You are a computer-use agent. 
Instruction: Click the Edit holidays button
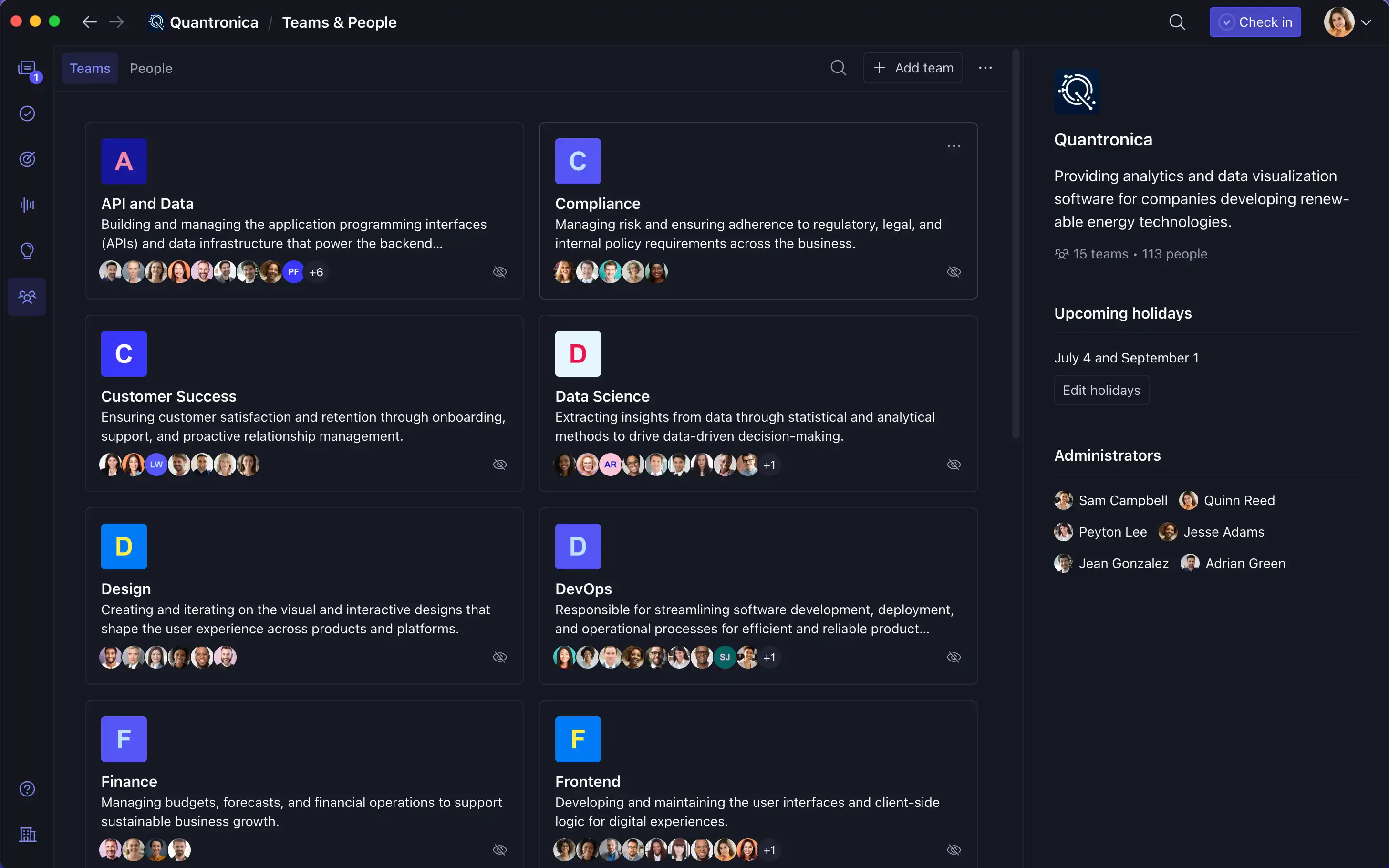click(x=1101, y=391)
